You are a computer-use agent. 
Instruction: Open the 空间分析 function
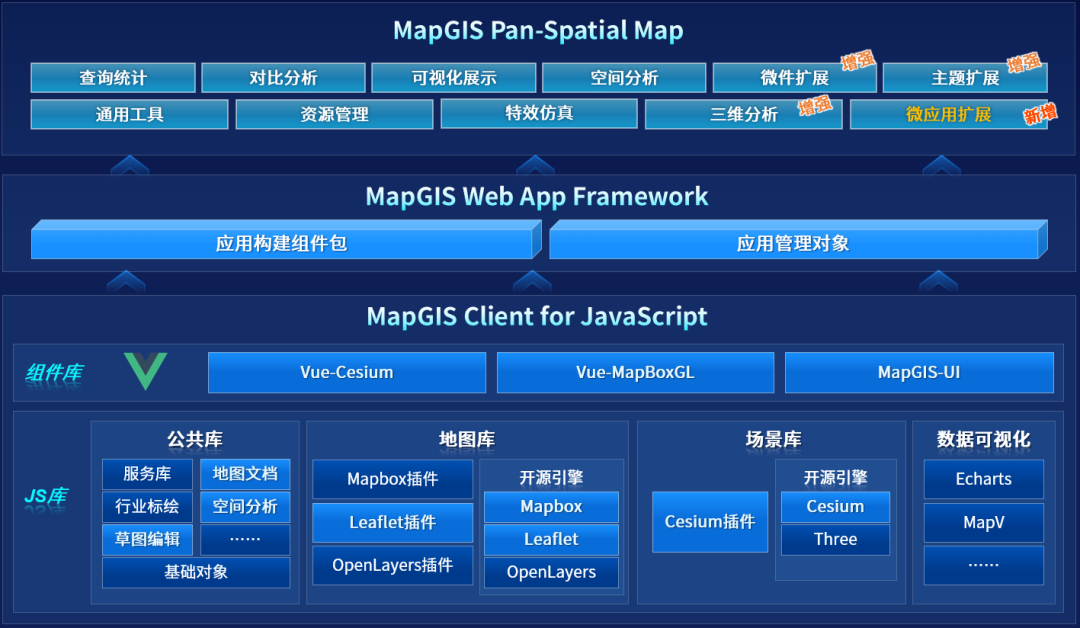(x=622, y=77)
